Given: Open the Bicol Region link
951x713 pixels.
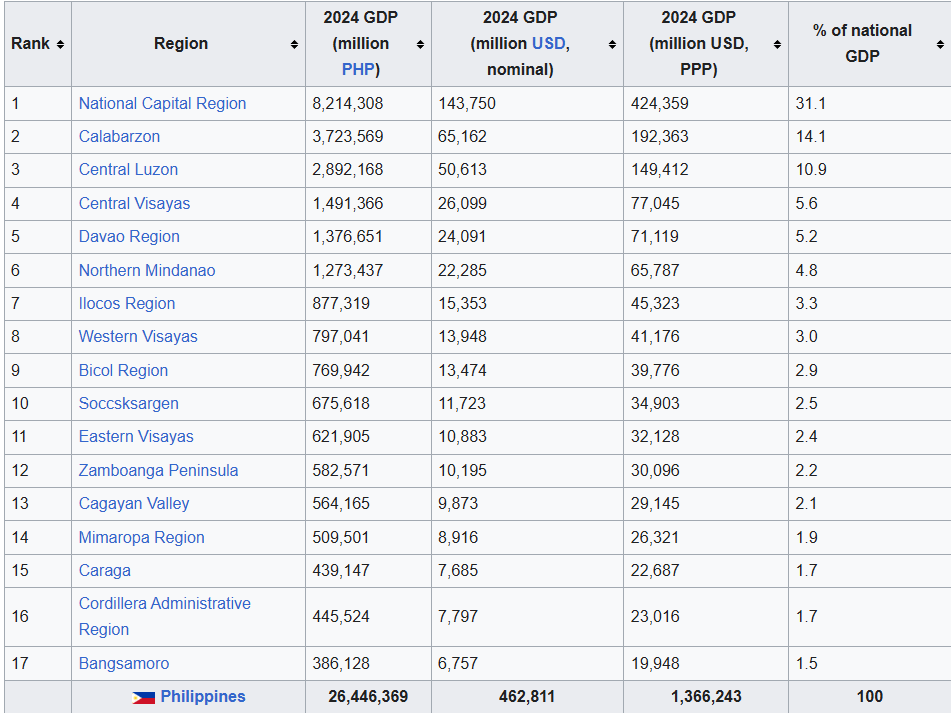Looking at the screenshot, I should click(x=123, y=370).
